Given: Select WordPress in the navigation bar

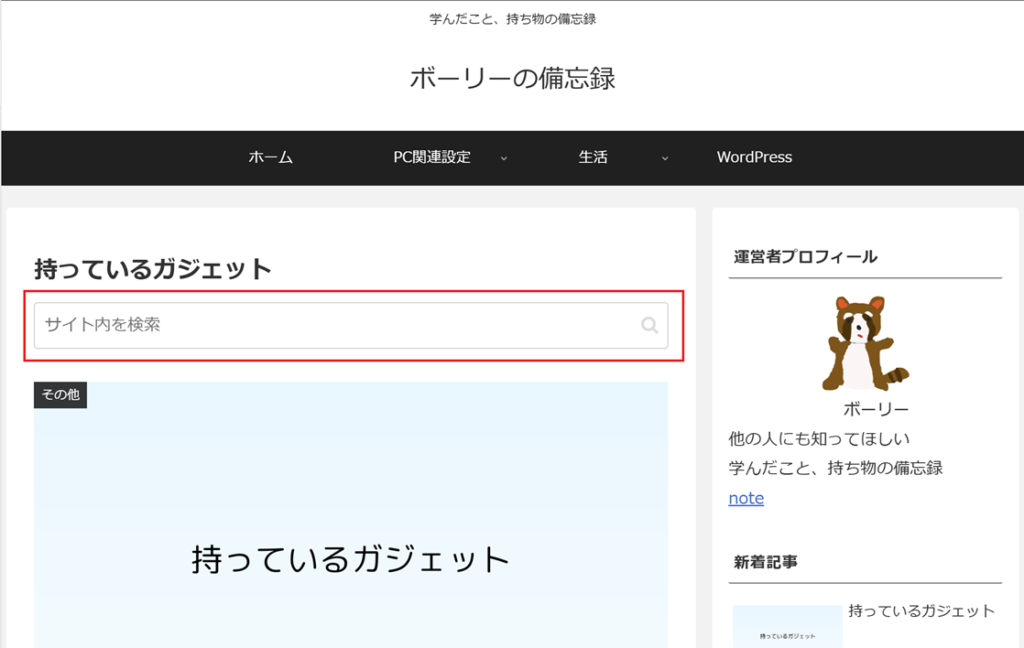Looking at the screenshot, I should pyautogui.click(x=754, y=157).
